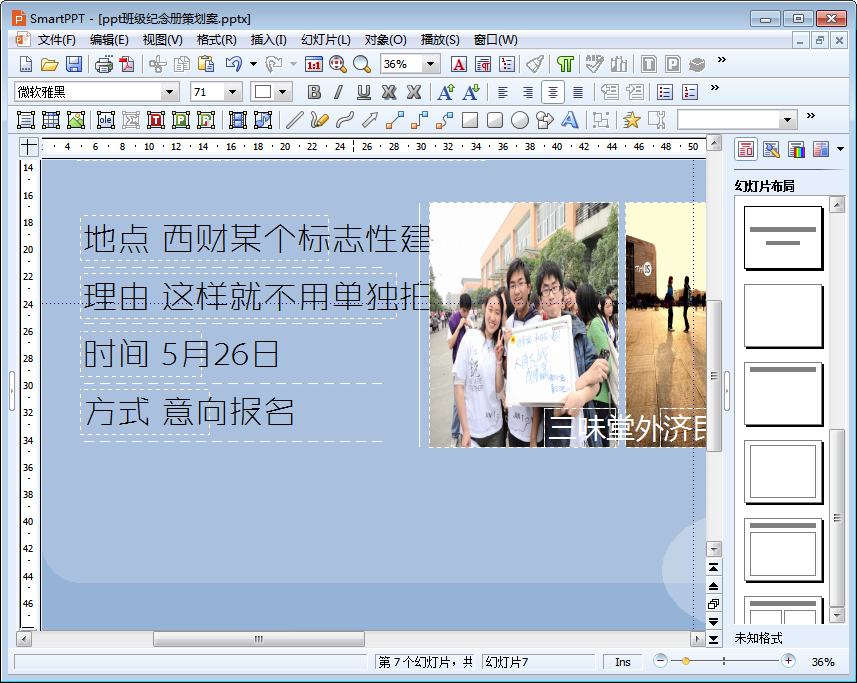The width and height of the screenshot is (857, 683).
Task: Insert TextArt with the blue A icon
Action: pyautogui.click(x=570, y=120)
